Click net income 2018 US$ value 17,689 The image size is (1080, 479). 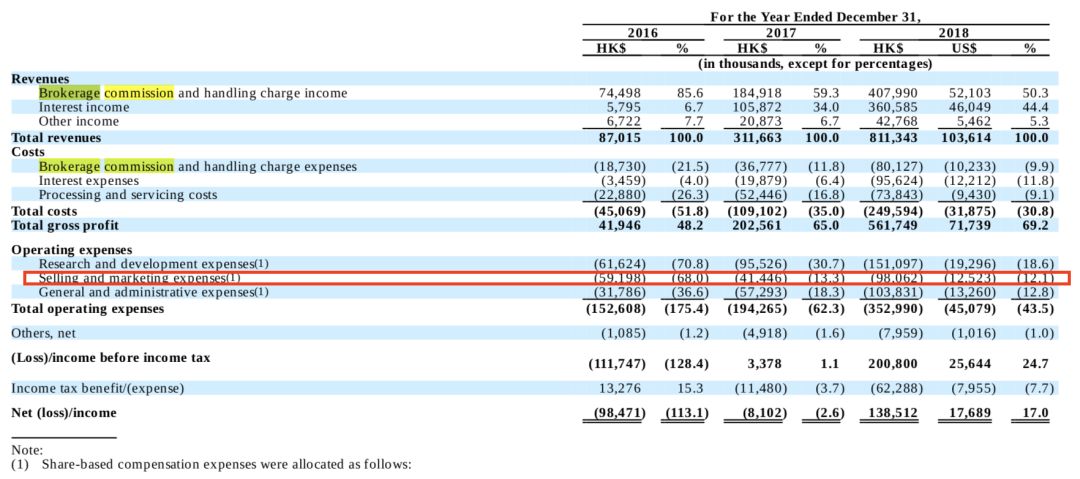click(972, 413)
